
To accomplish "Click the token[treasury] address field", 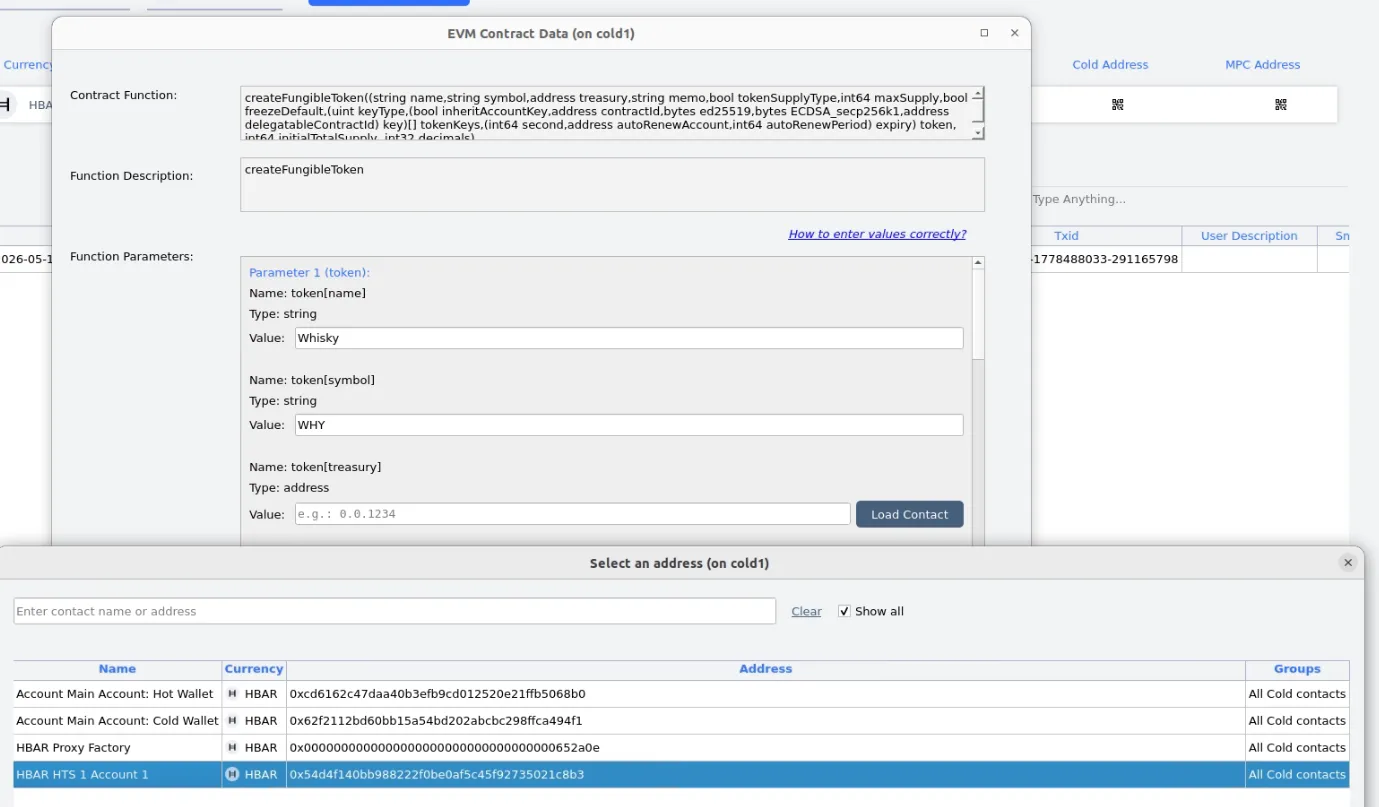I will [572, 514].
